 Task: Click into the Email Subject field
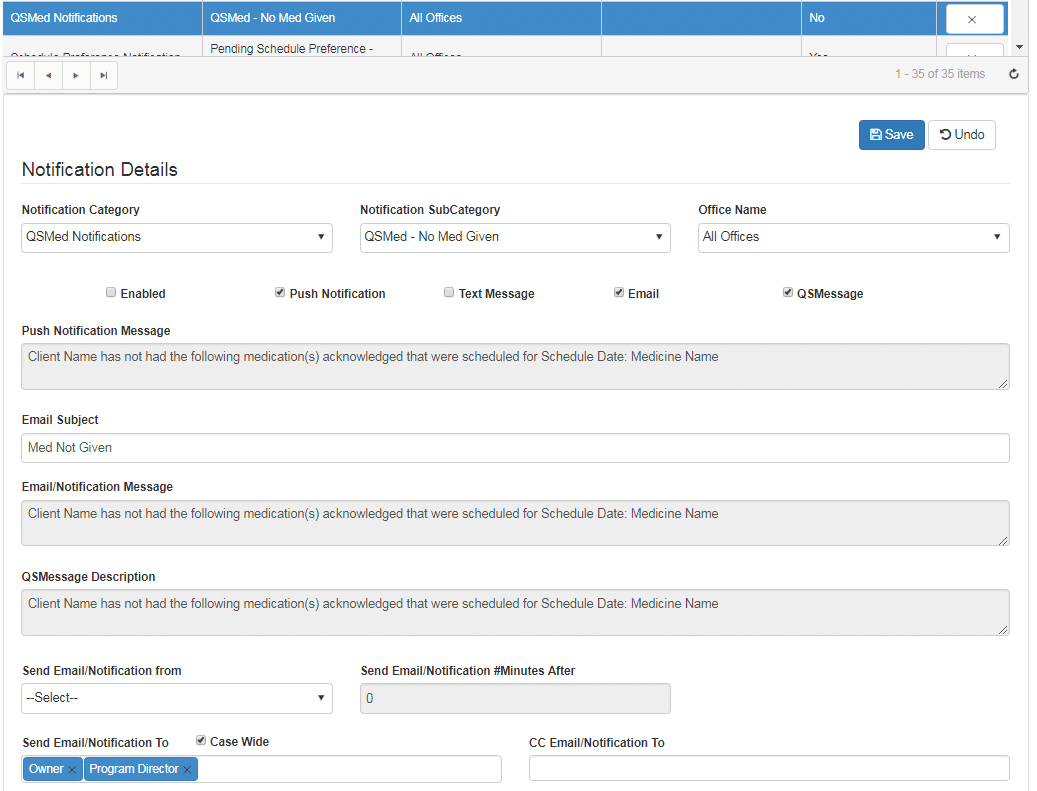tap(515, 448)
